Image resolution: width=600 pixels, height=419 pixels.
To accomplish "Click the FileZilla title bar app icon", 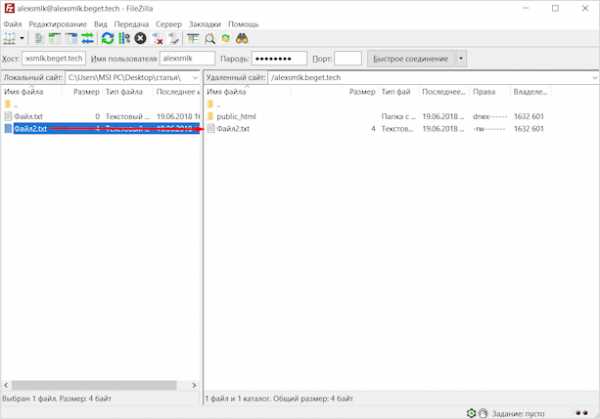I will coord(9,8).
